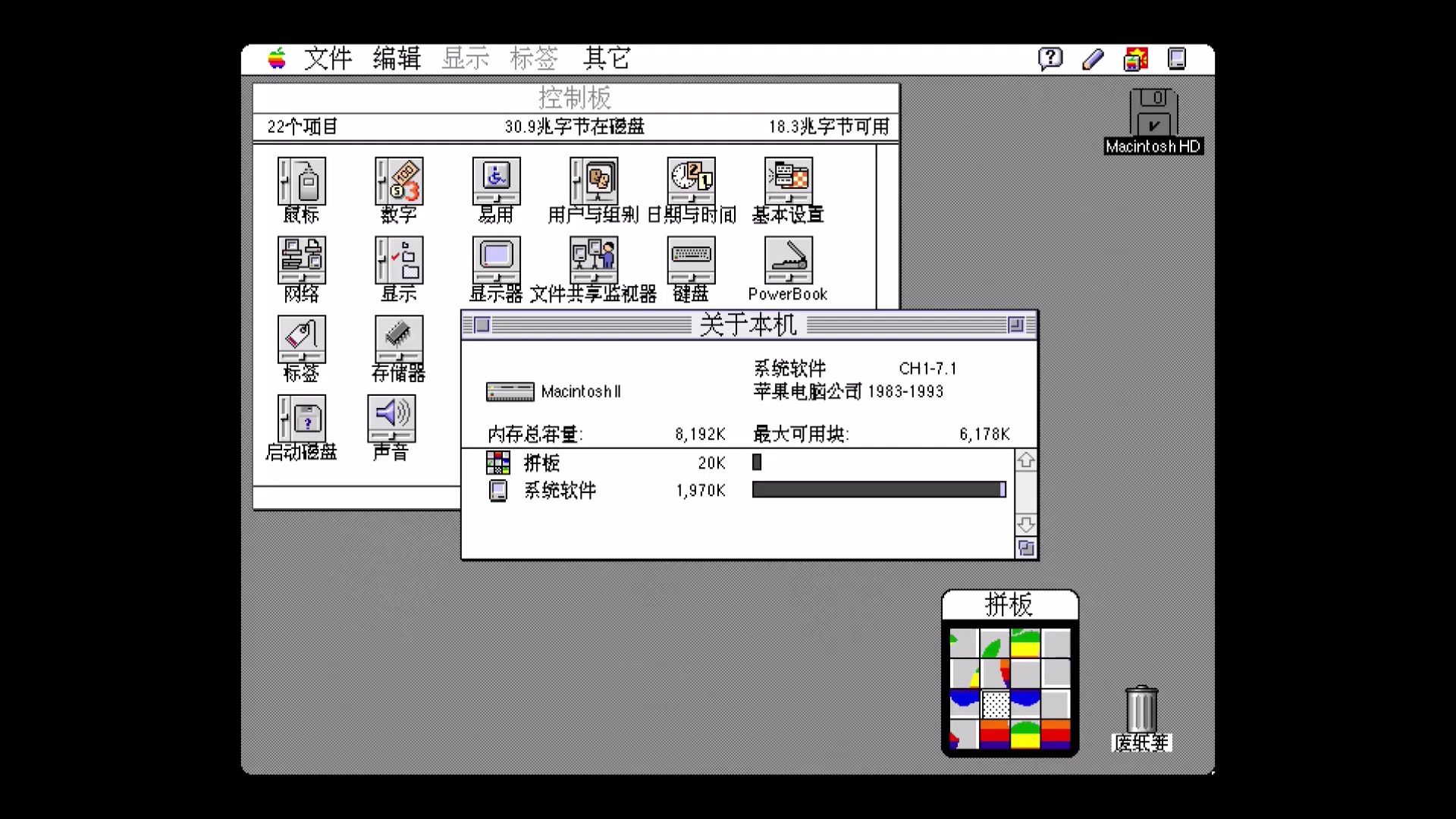Click the zoom box of 关于本机 window

coord(1018,324)
